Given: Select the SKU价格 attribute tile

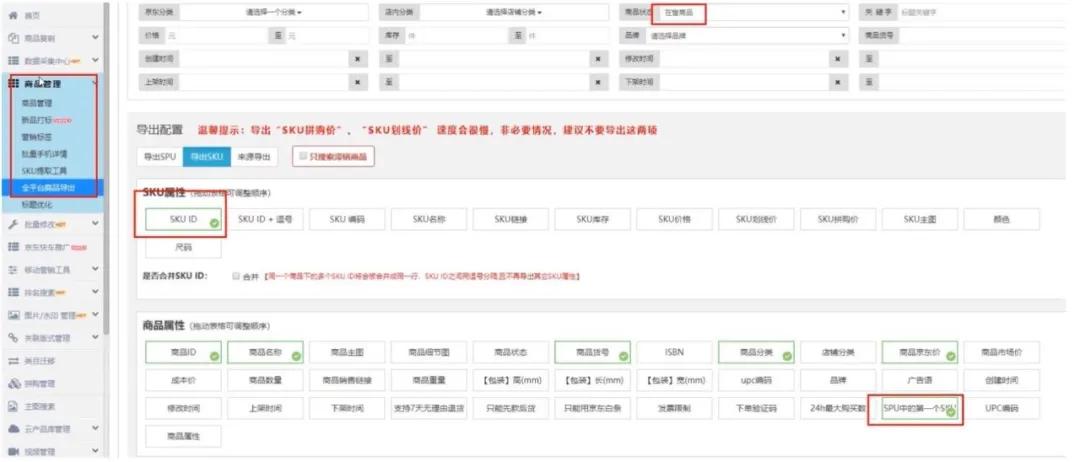Looking at the screenshot, I should click(x=674, y=220).
